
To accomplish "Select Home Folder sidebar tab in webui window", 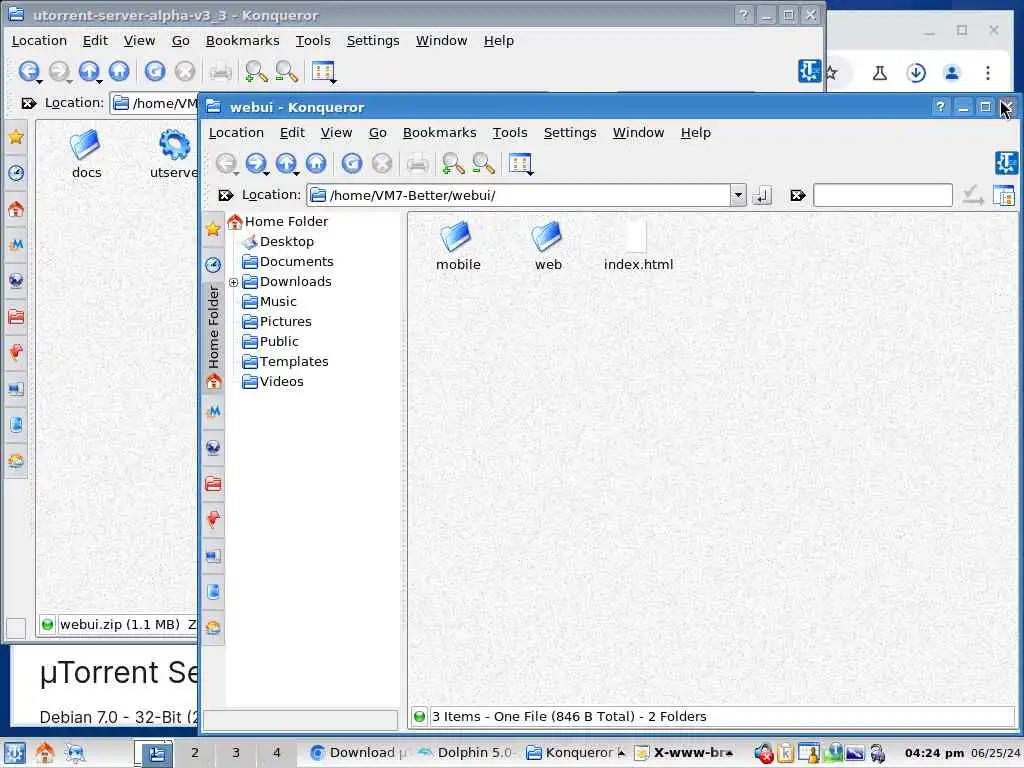I will click(214, 336).
